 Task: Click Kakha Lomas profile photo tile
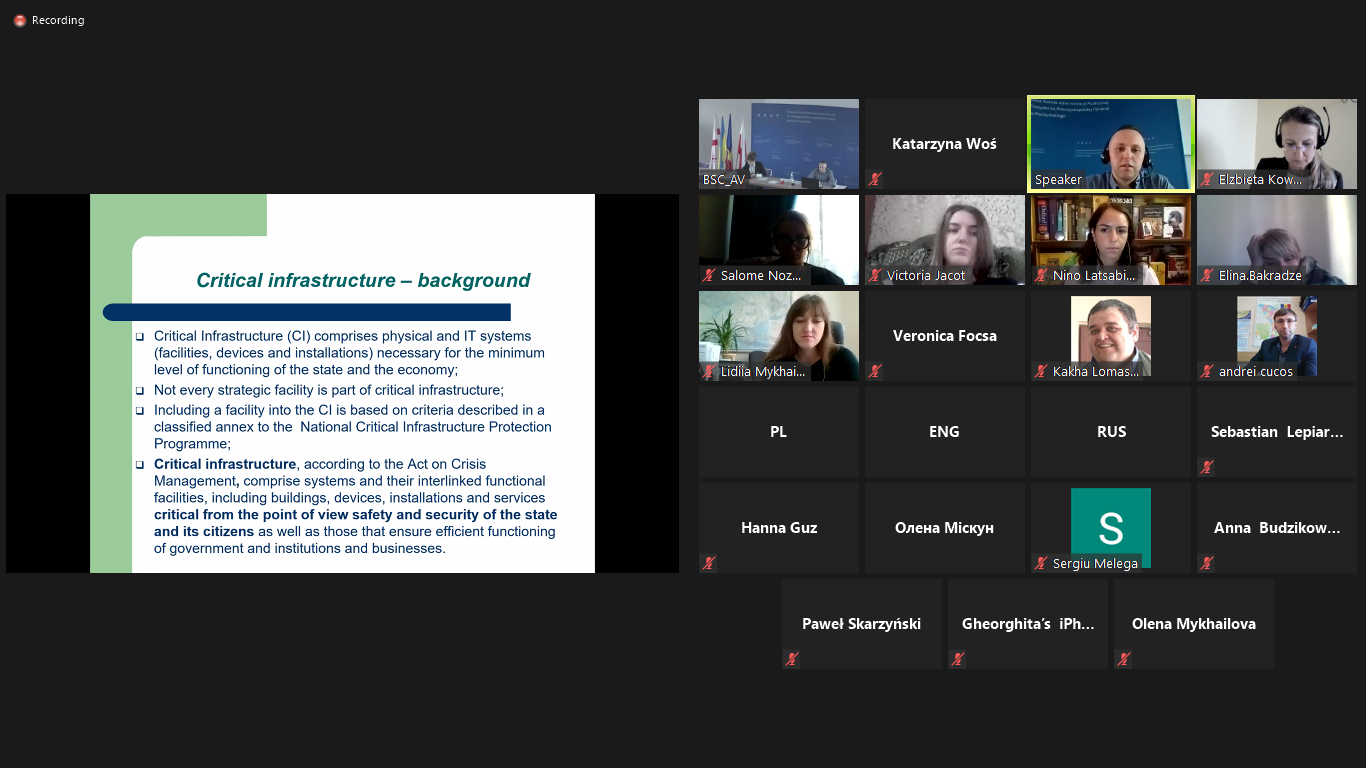click(x=1110, y=334)
